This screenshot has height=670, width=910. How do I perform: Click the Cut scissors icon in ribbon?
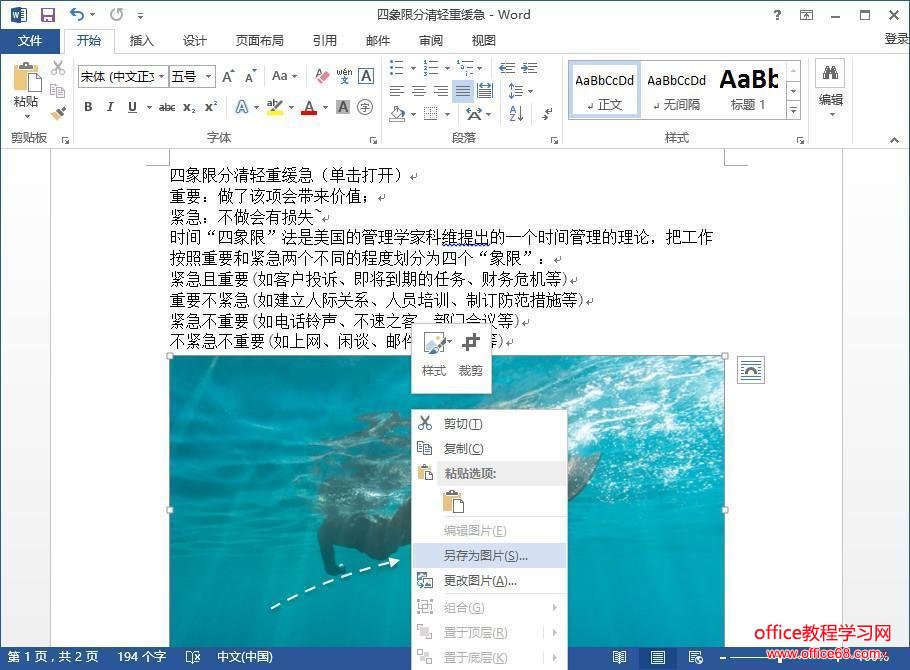click(x=58, y=68)
